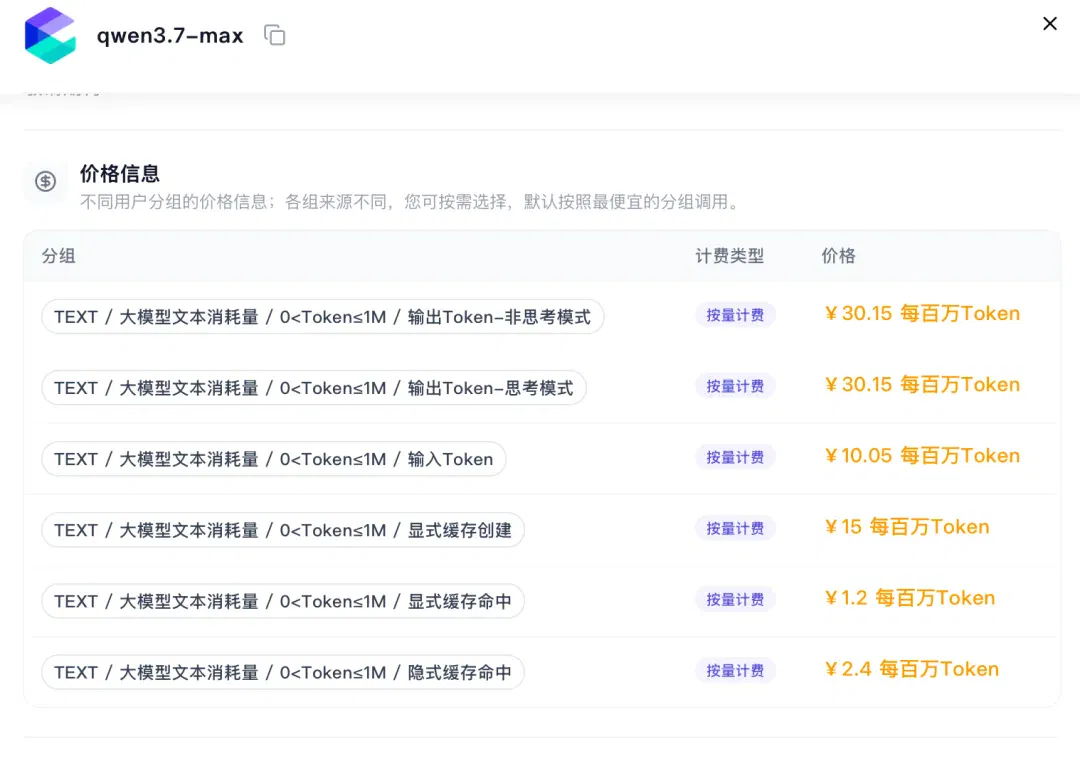1080x761 pixels.
Task: Click the colorful cube model logo
Action: click(50, 36)
